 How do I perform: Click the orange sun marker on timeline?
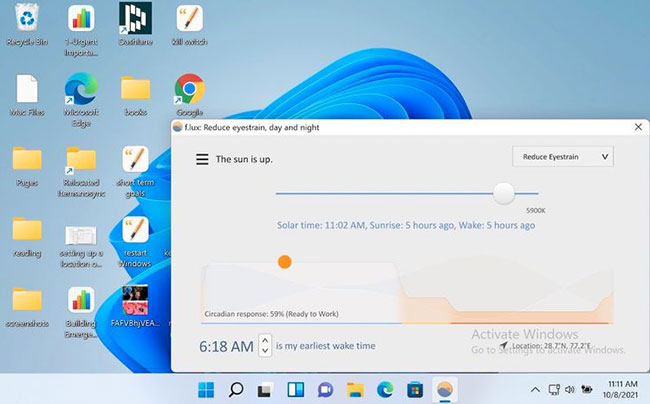tap(284, 261)
